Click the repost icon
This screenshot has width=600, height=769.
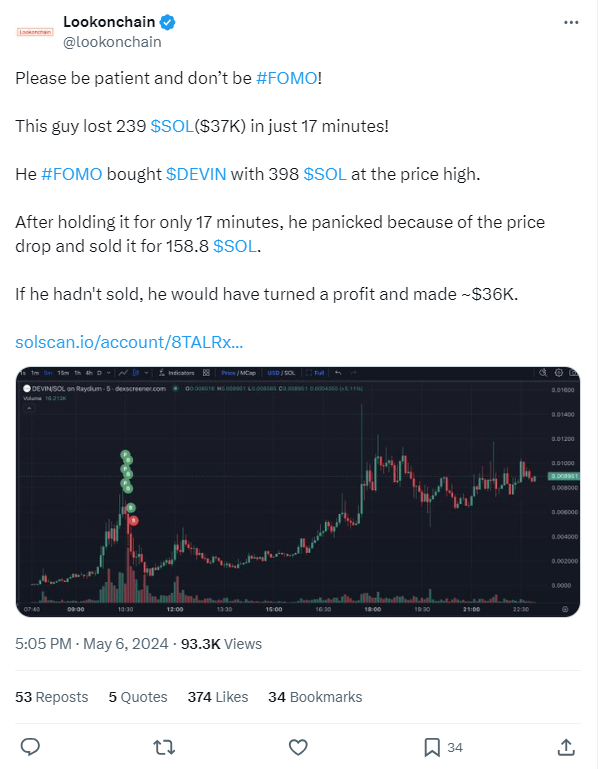coord(163,746)
